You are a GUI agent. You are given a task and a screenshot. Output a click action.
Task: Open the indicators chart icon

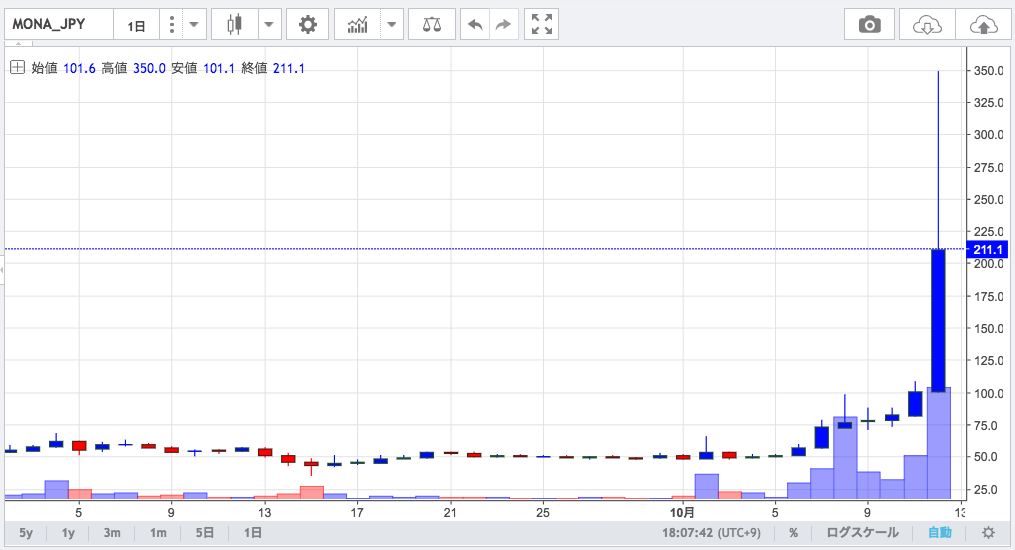[x=357, y=25]
